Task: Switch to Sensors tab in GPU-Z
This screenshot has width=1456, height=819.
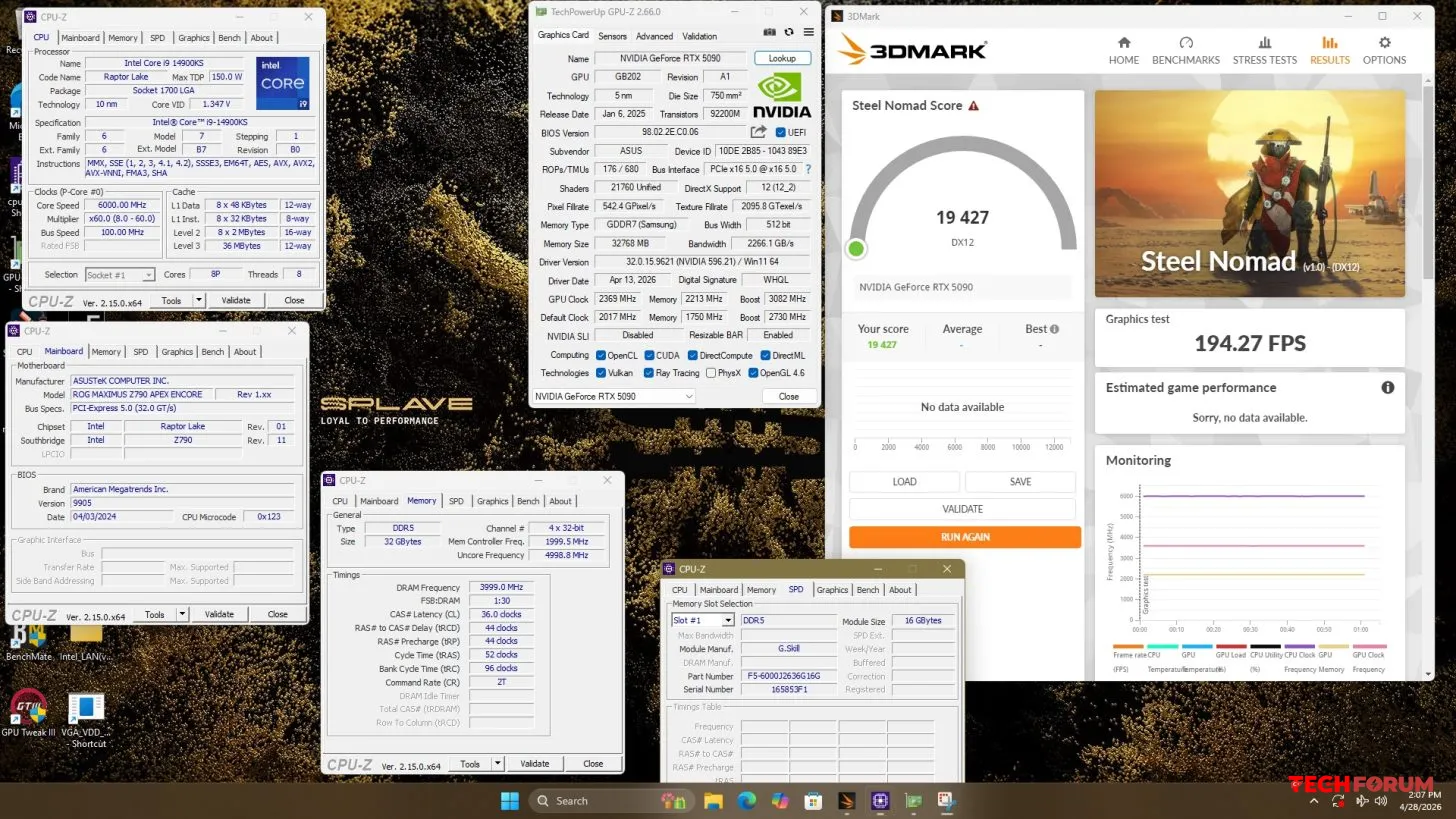Action: 612,36
